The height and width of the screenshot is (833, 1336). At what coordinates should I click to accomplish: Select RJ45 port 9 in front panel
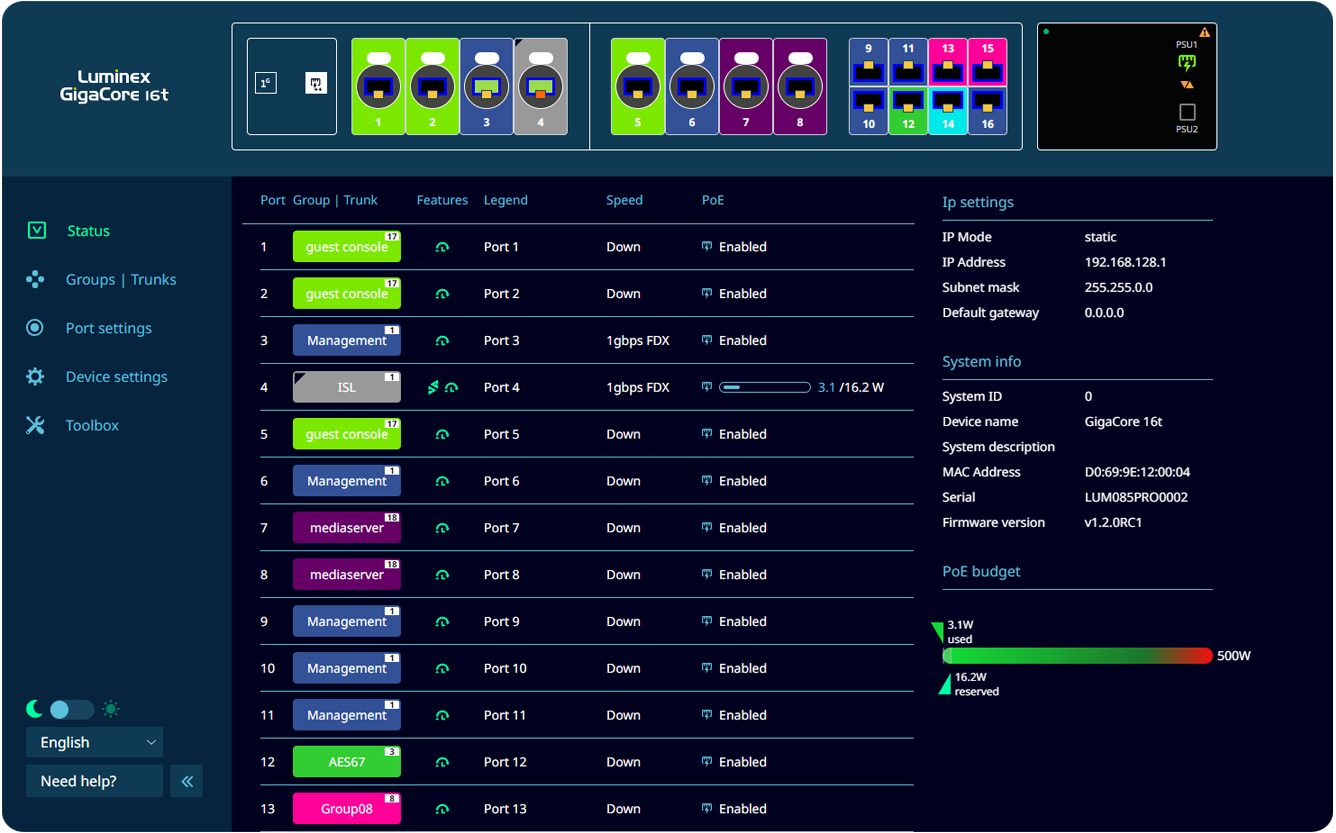pyautogui.click(x=868, y=63)
